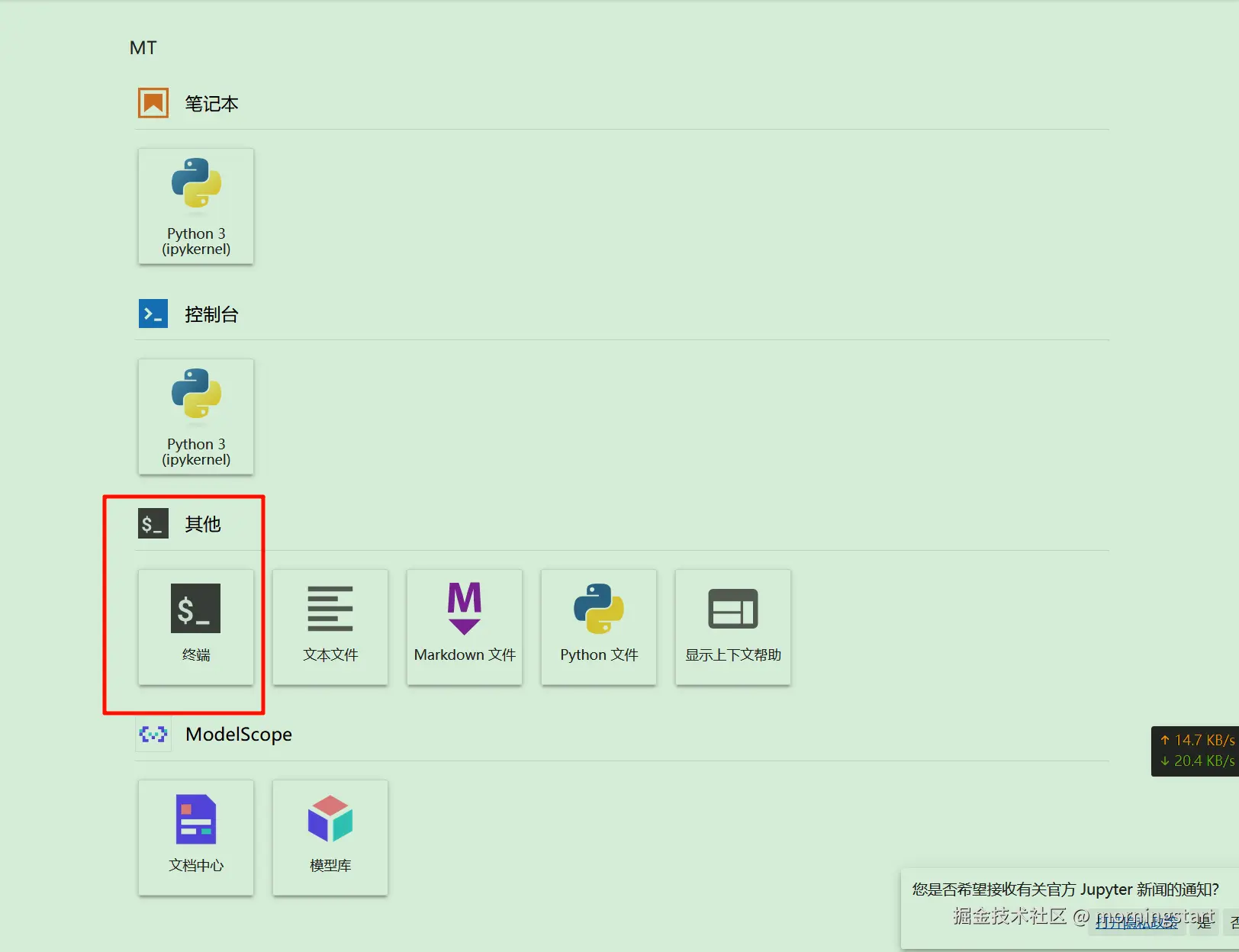Select the 控制台 section heading
Viewport: 1239px width, 952px height.
(211, 314)
